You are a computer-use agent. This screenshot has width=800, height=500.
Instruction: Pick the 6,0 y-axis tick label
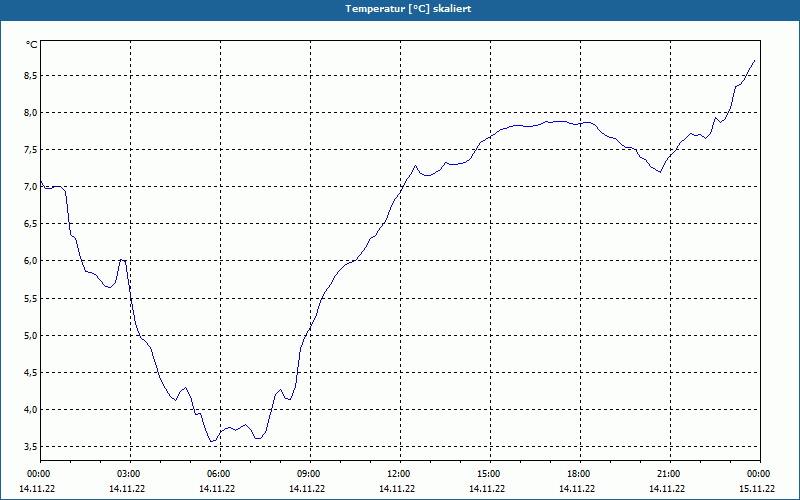[x=31, y=261]
